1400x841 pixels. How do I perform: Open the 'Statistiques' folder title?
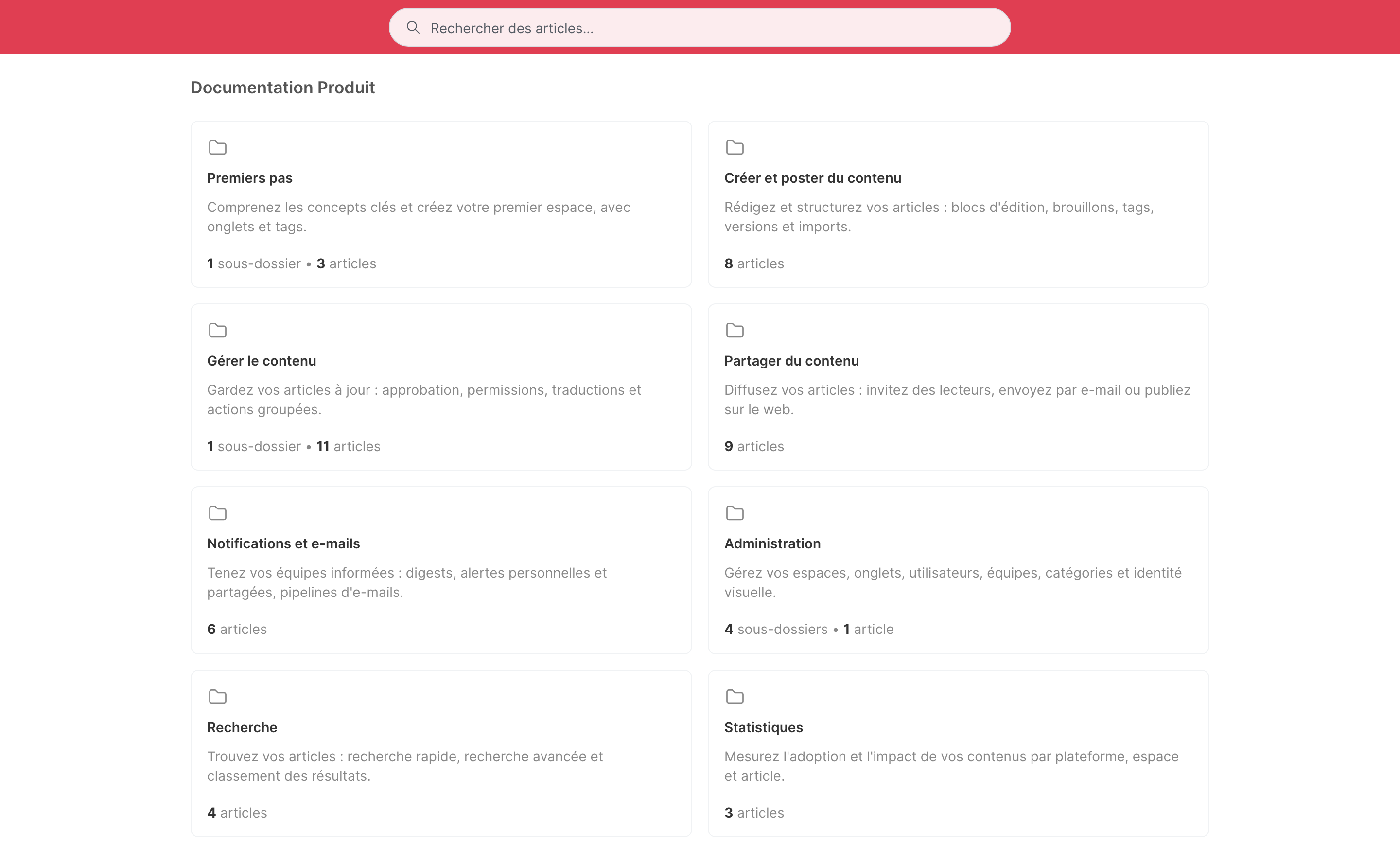763,728
